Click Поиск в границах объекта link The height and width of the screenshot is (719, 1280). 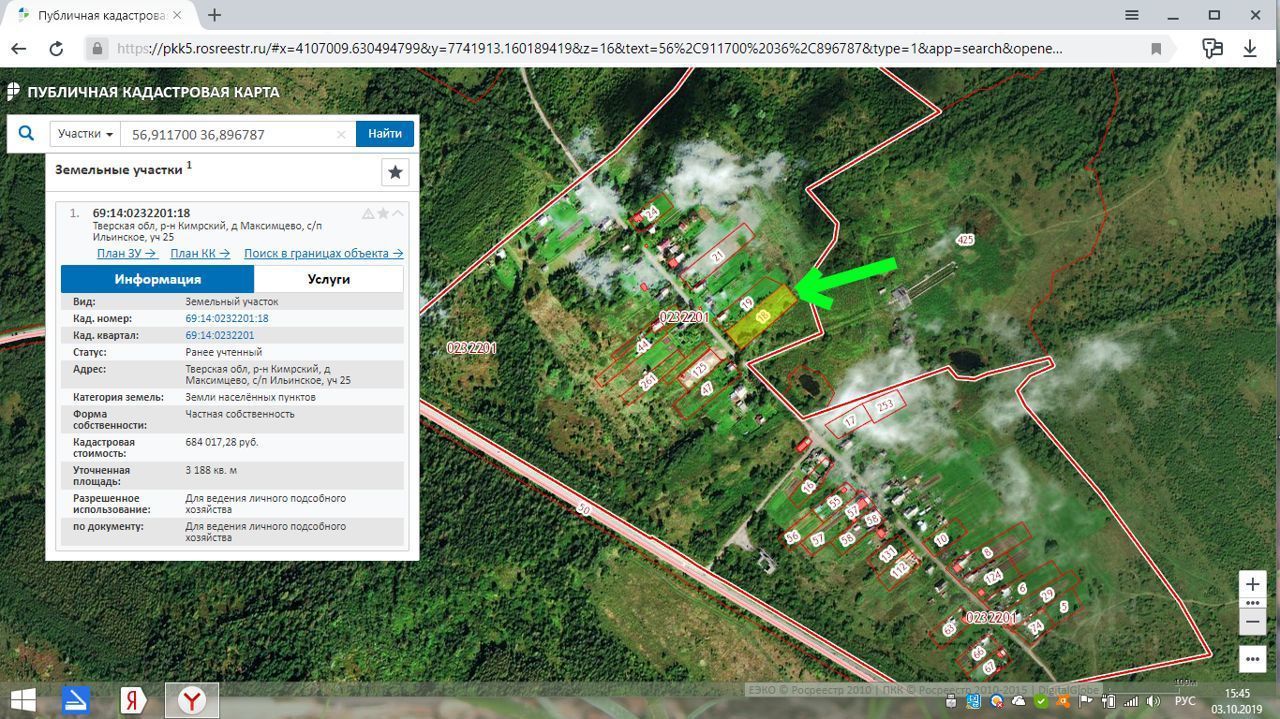[x=323, y=253]
